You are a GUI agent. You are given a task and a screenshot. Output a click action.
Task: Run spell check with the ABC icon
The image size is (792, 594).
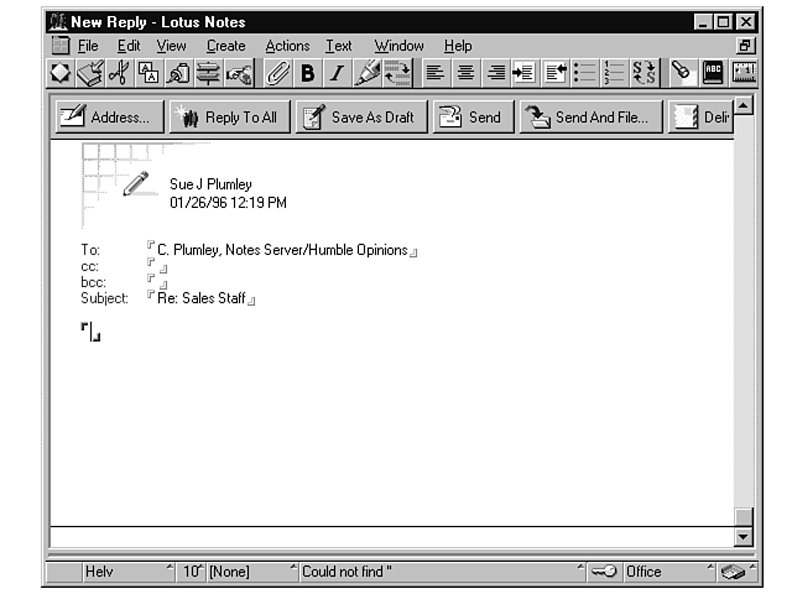(x=713, y=73)
